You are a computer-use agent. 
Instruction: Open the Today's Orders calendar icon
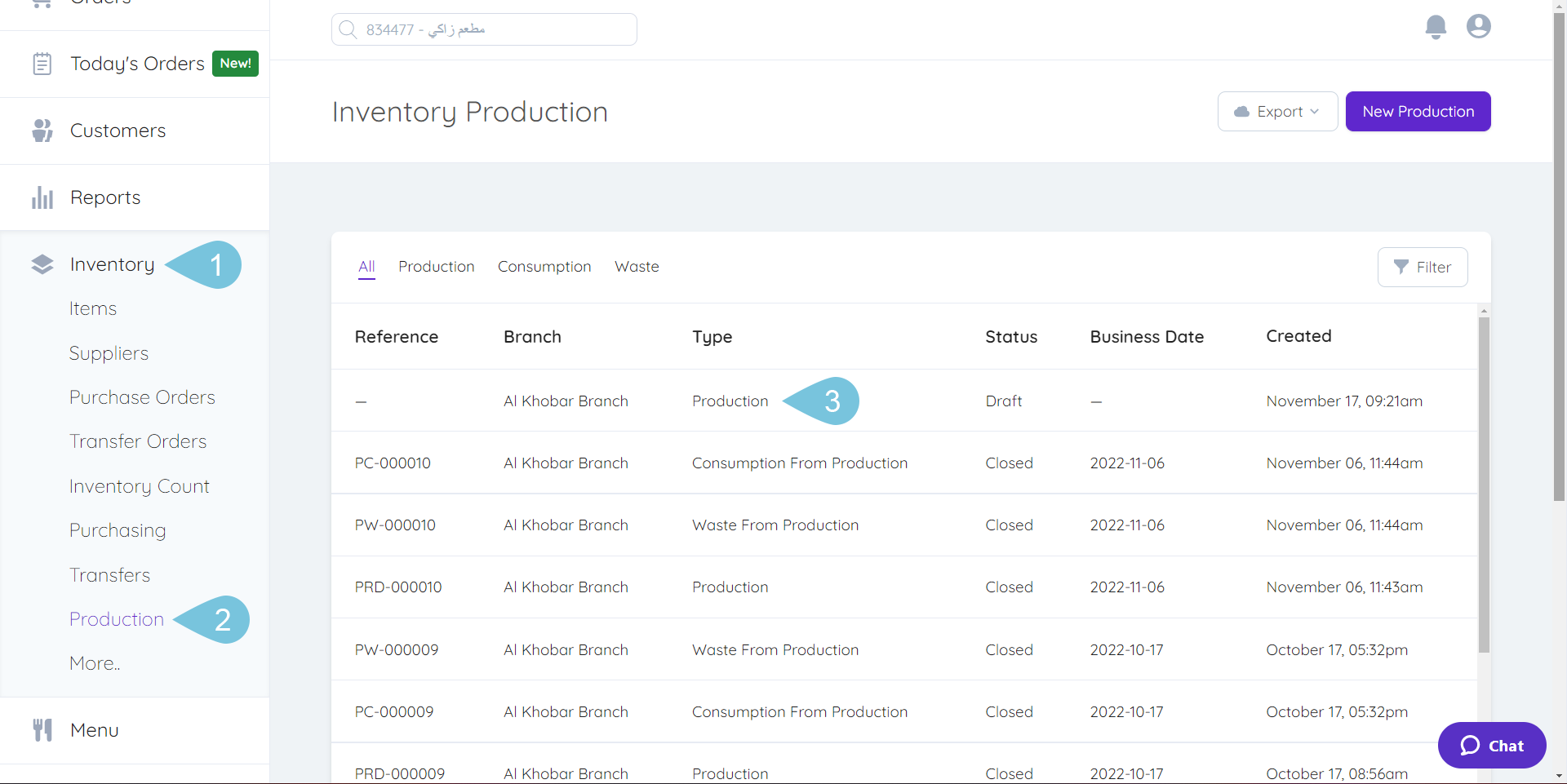point(42,63)
